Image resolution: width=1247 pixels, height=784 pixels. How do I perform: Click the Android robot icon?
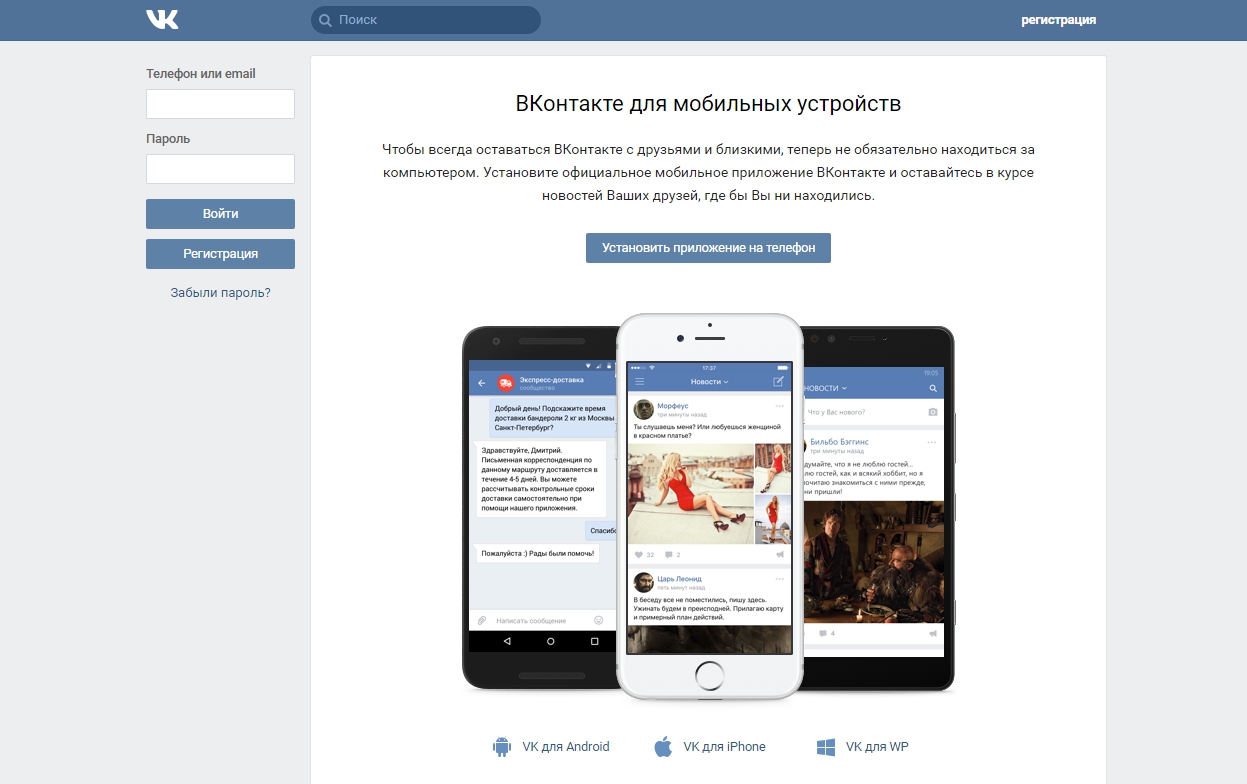[x=501, y=747]
